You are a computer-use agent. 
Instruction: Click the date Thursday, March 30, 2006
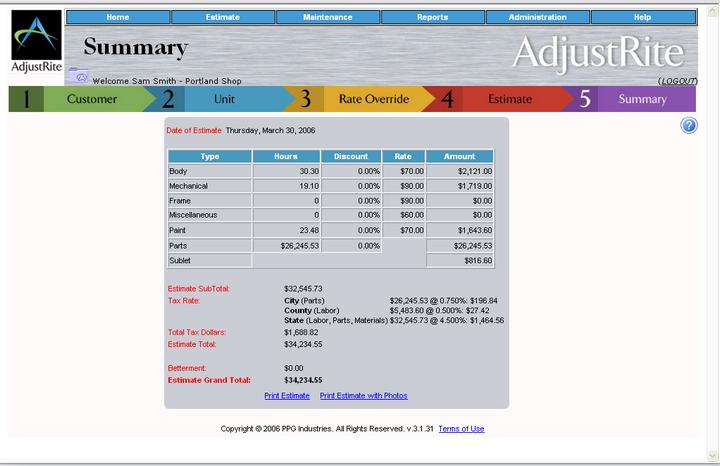(270, 130)
